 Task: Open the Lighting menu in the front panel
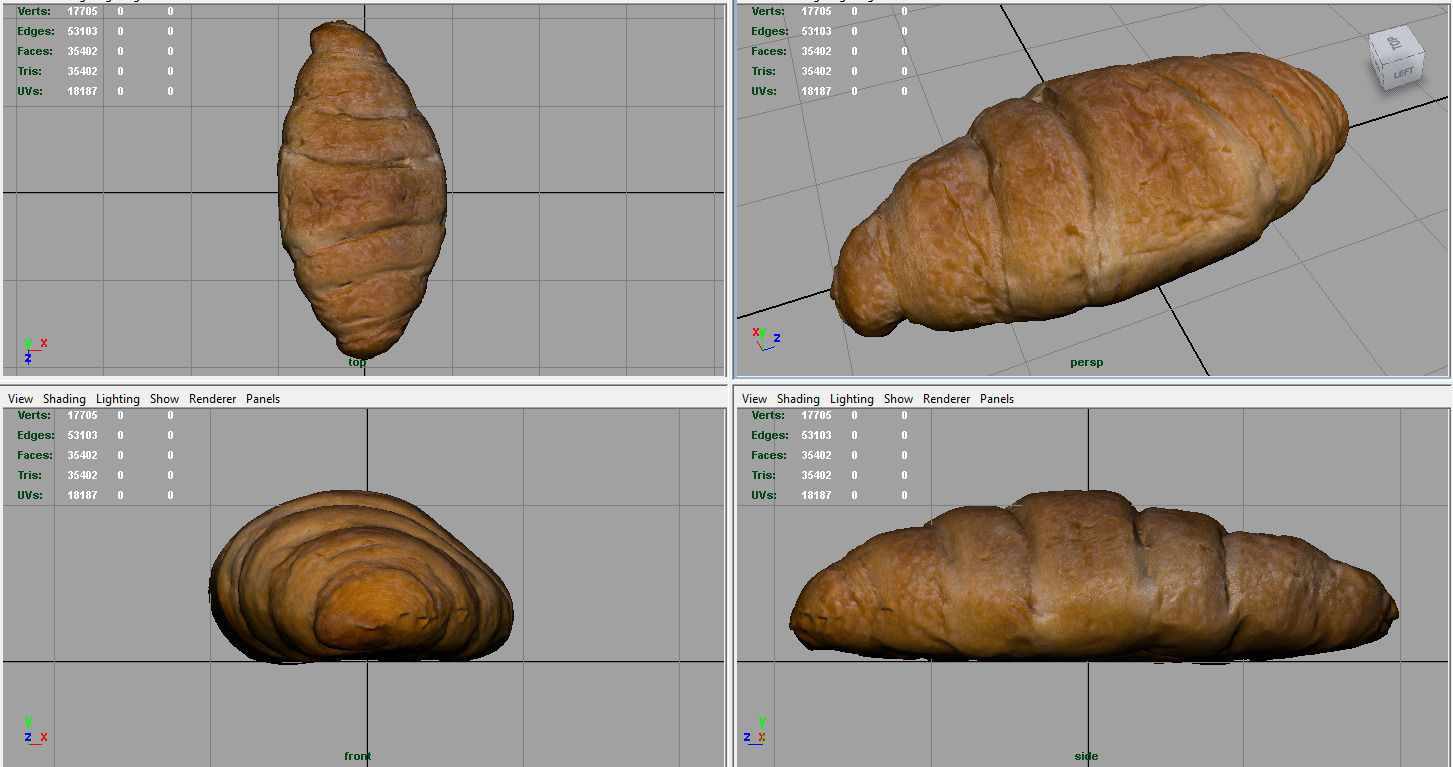tap(118, 399)
